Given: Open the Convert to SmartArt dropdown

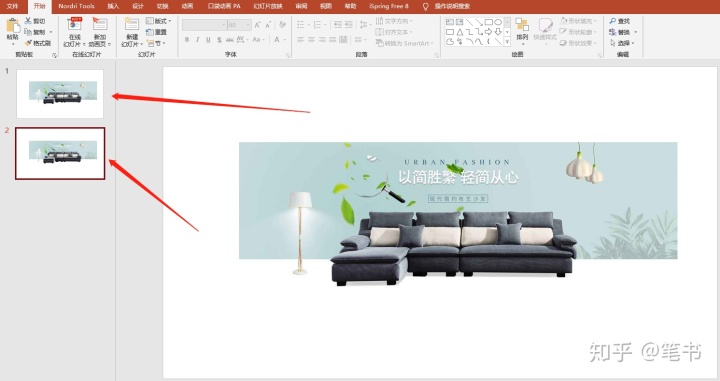Looking at the screenshot, I should (x=405, y=43).
